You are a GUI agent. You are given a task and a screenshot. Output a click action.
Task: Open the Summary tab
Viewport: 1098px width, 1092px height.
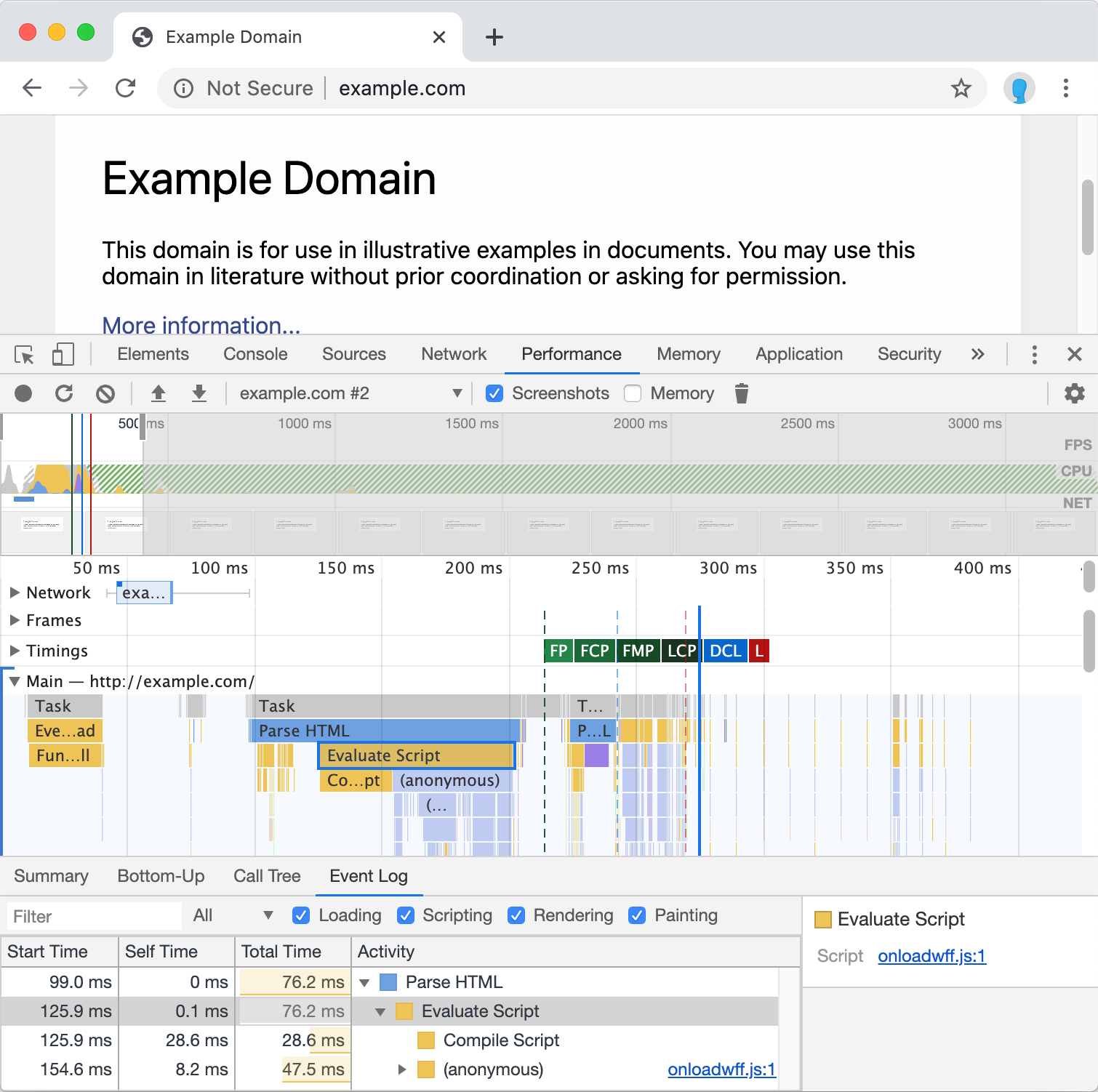pyautogui.click(x=51, y=876)
